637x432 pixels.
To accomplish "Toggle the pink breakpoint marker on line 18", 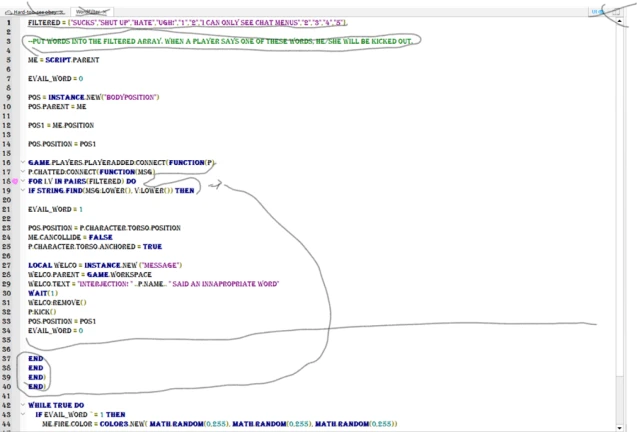I will tap(14, 181).
